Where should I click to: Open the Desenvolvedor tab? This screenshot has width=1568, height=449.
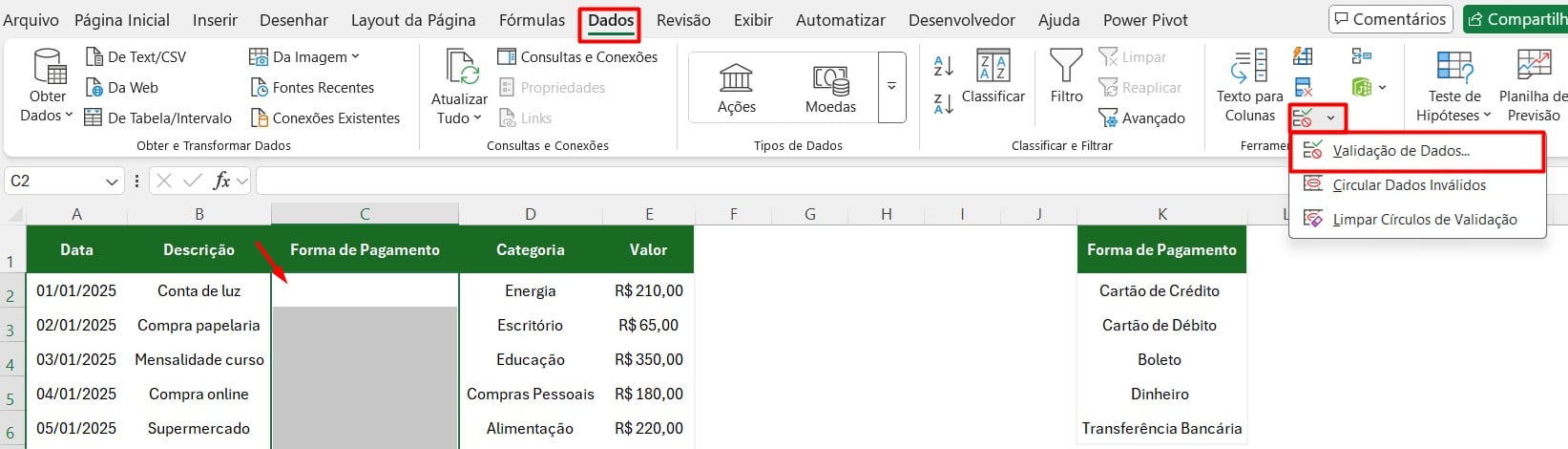pyautogui.click(x=962, y=20)
